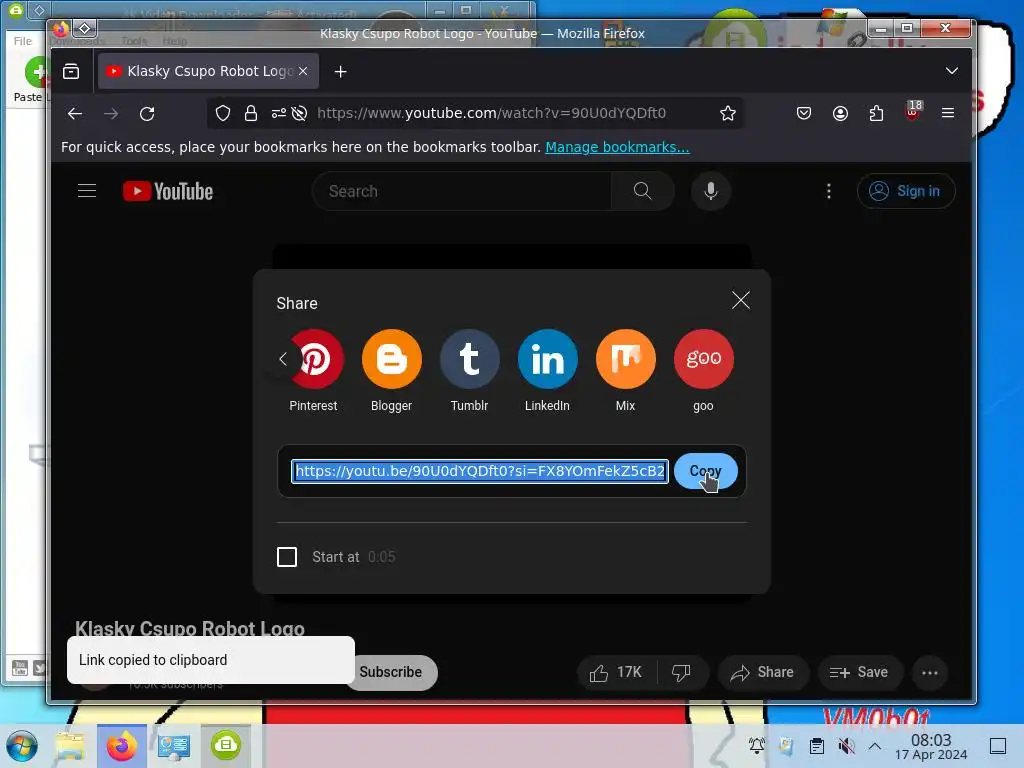This screenshot has width=1024, height=768.
Task: Focus the YouTube Search box
Action: [x=462, y=191]
